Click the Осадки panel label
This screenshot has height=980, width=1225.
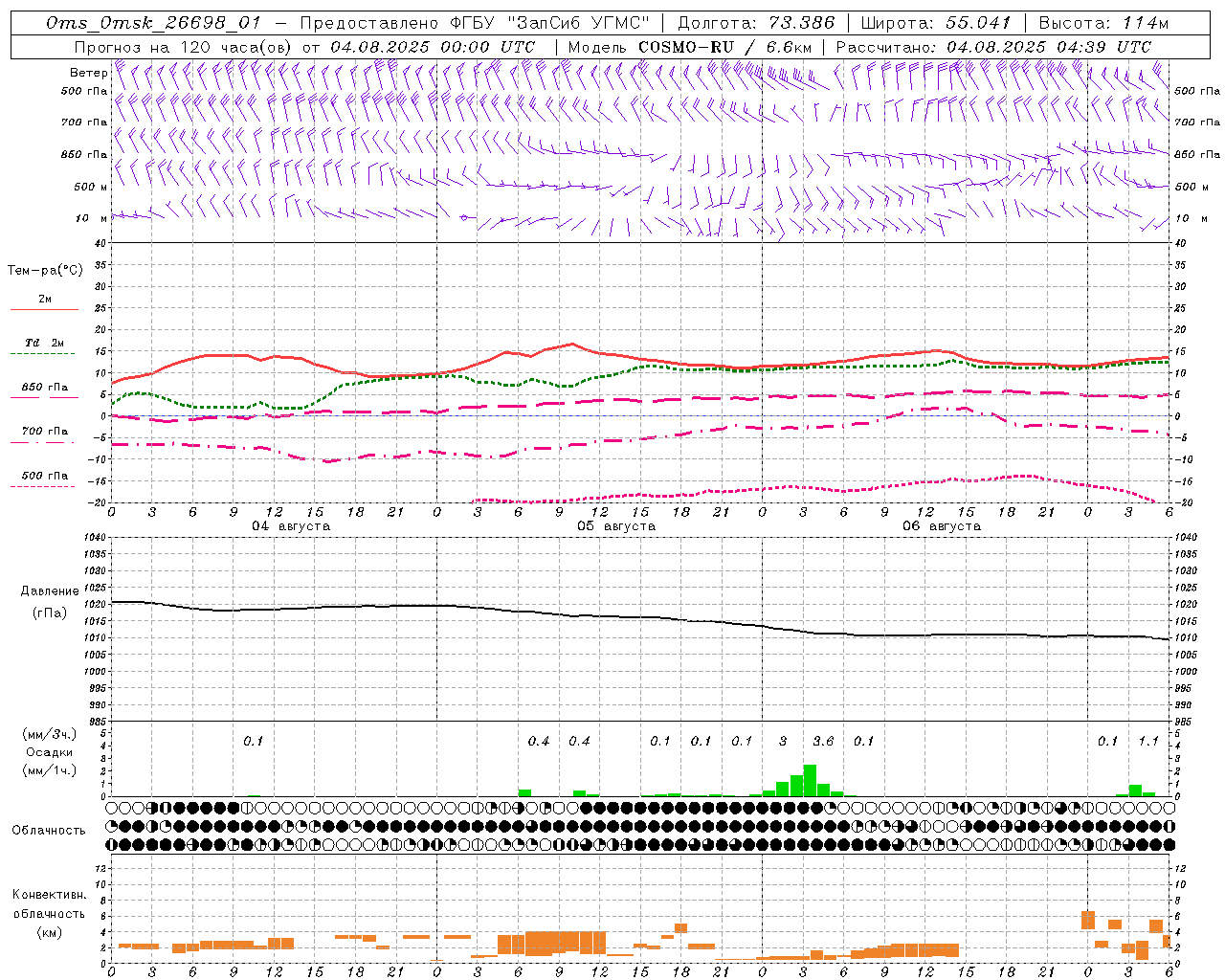[x=50, y=752]
